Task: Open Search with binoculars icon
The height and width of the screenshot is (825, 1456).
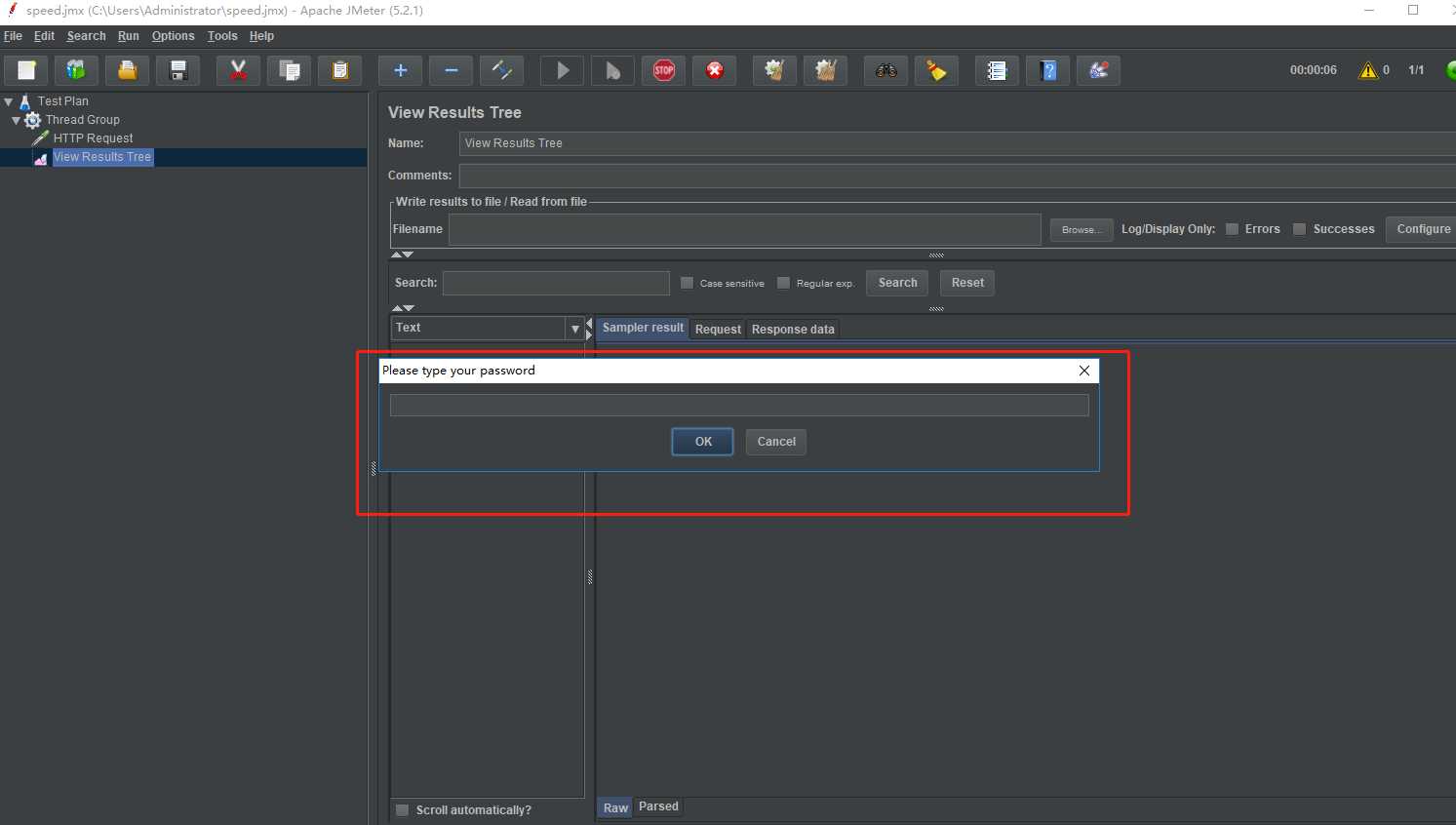Action: pyautogui.click(x=885, y=70)
